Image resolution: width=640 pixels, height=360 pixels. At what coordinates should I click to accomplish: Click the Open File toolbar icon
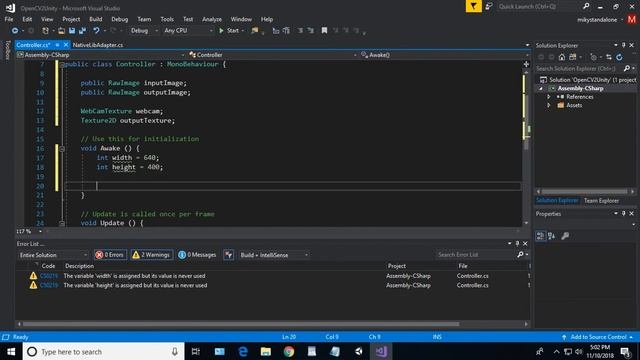61,31
